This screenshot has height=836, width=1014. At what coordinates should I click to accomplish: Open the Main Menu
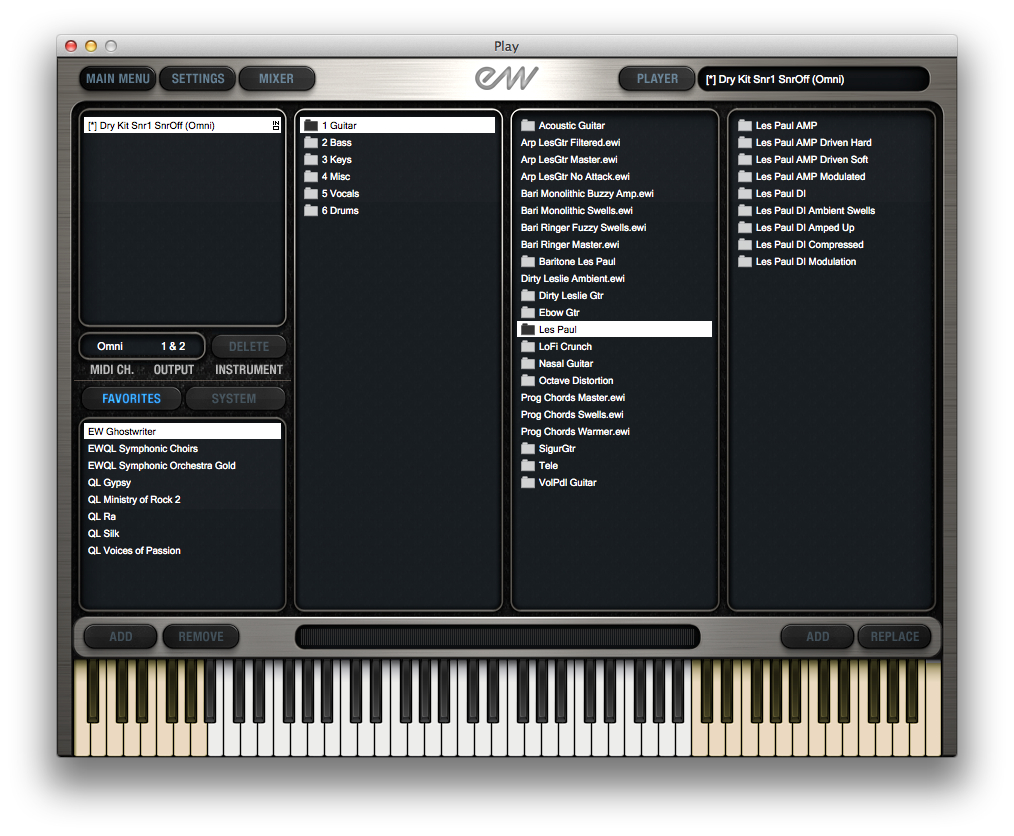(118, 79)
